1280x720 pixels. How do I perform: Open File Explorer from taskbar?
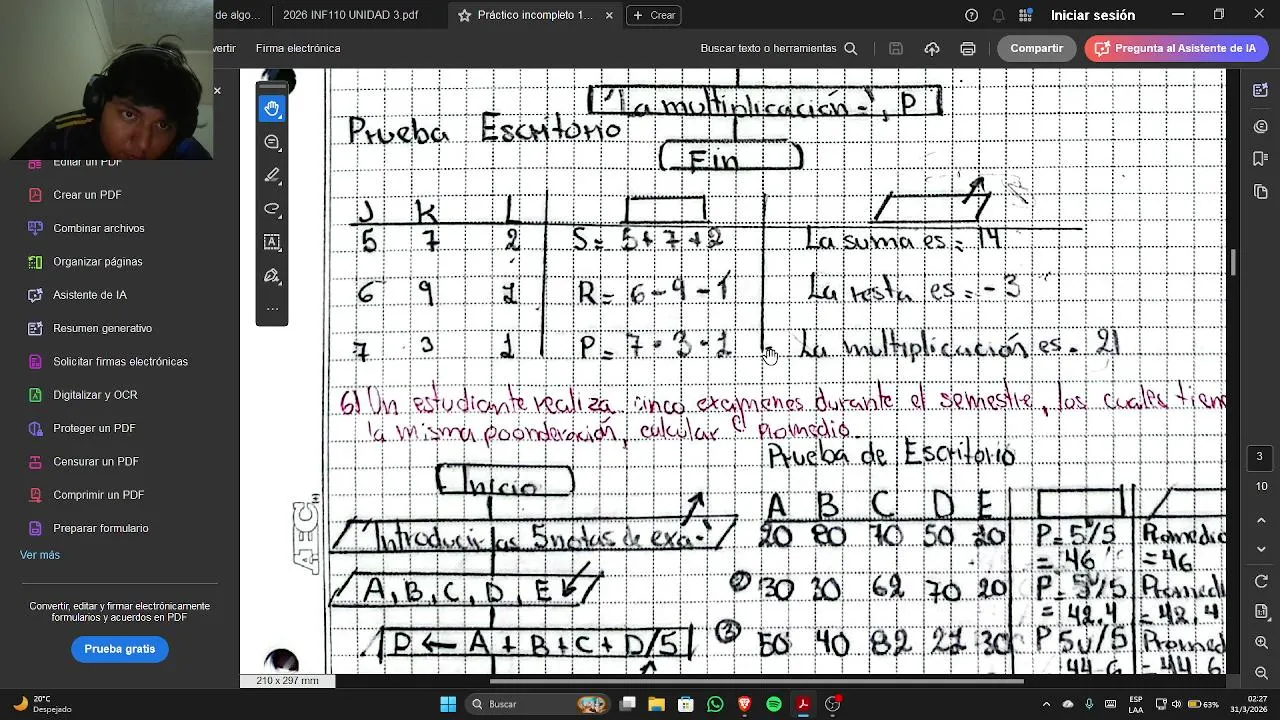[657, 704]
